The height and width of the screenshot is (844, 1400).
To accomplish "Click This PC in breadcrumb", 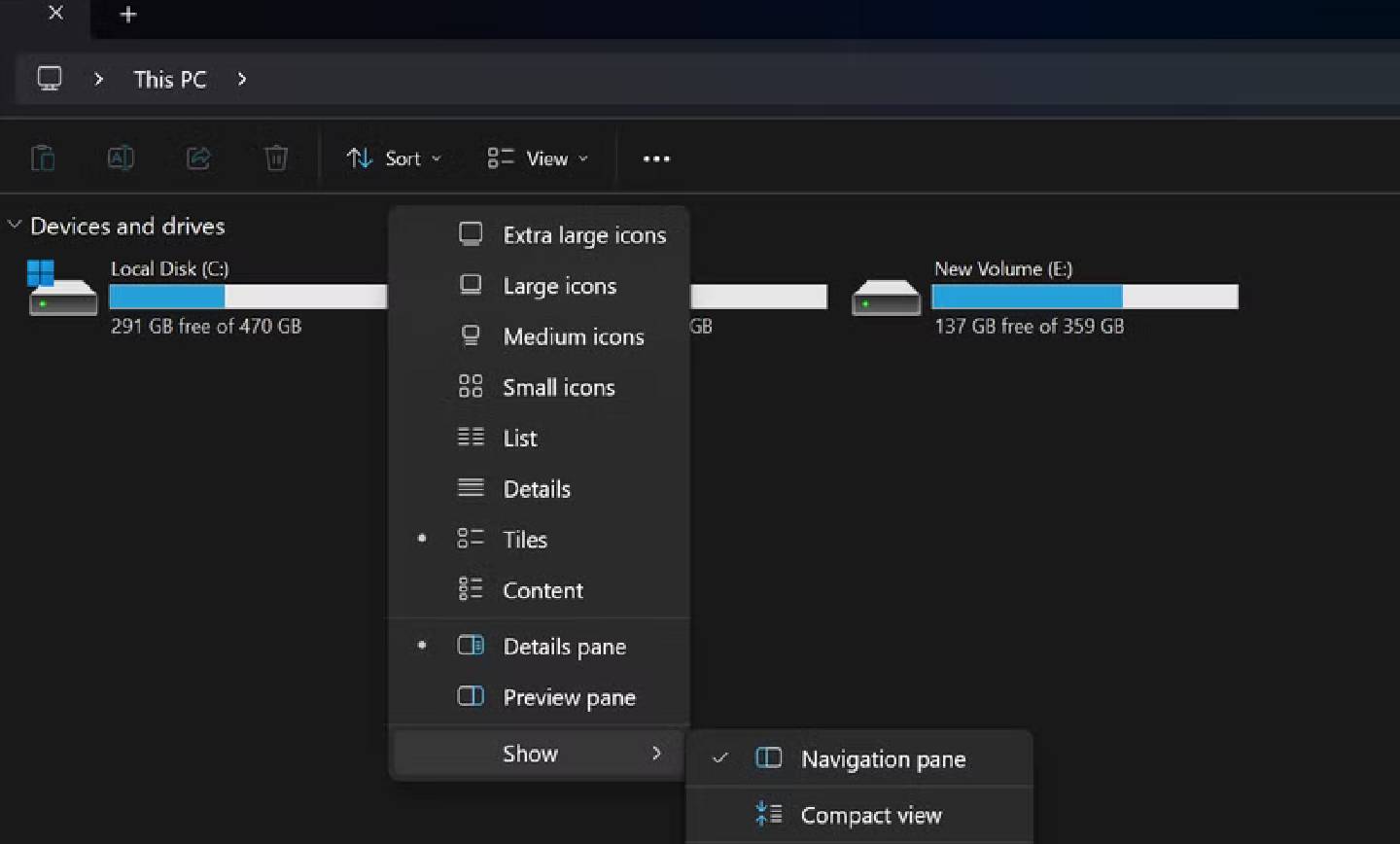I will [x=170, y=80].
